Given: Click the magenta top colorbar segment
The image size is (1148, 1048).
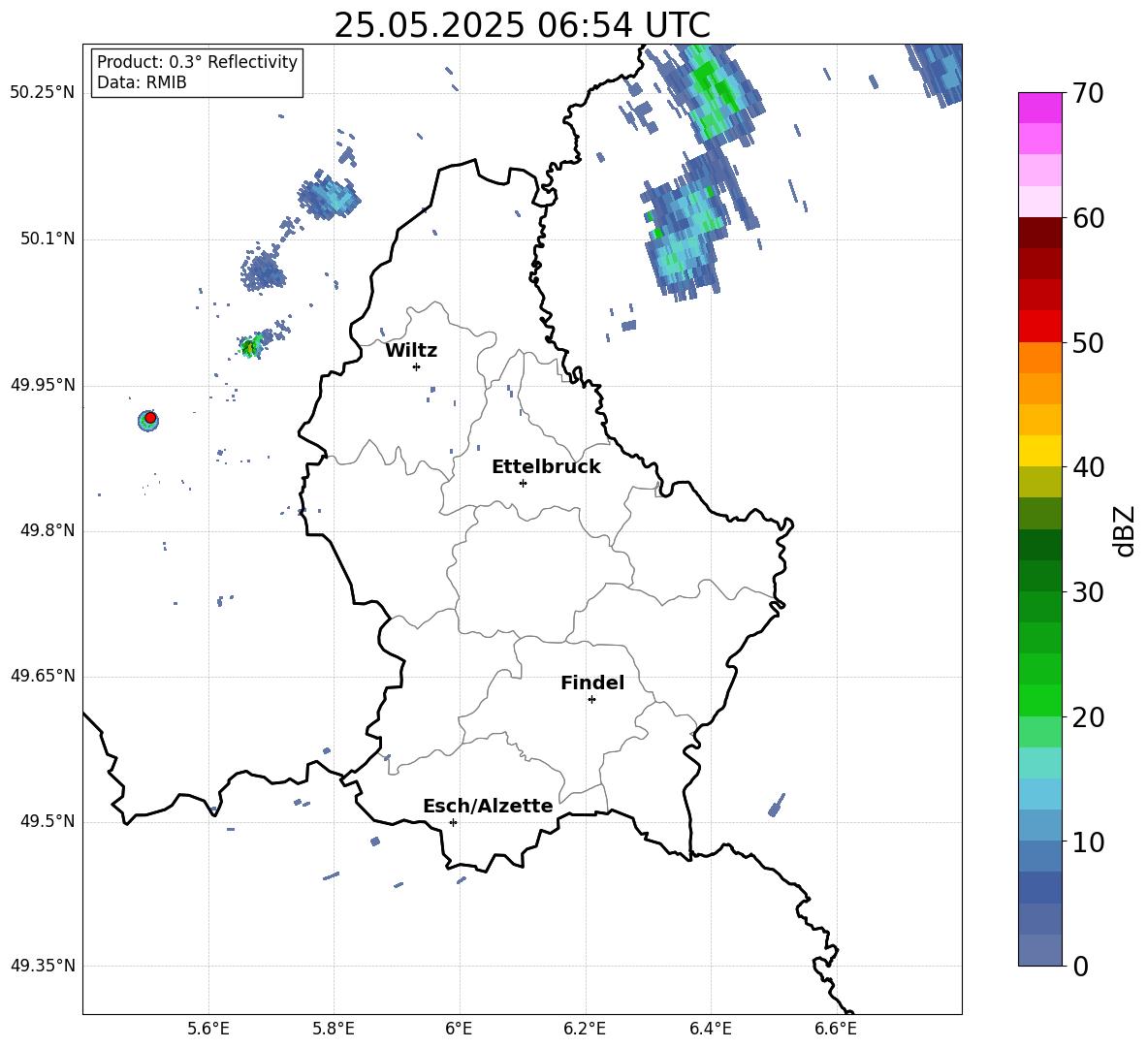Looking at the screenshot, I should tap(1039, 109).
